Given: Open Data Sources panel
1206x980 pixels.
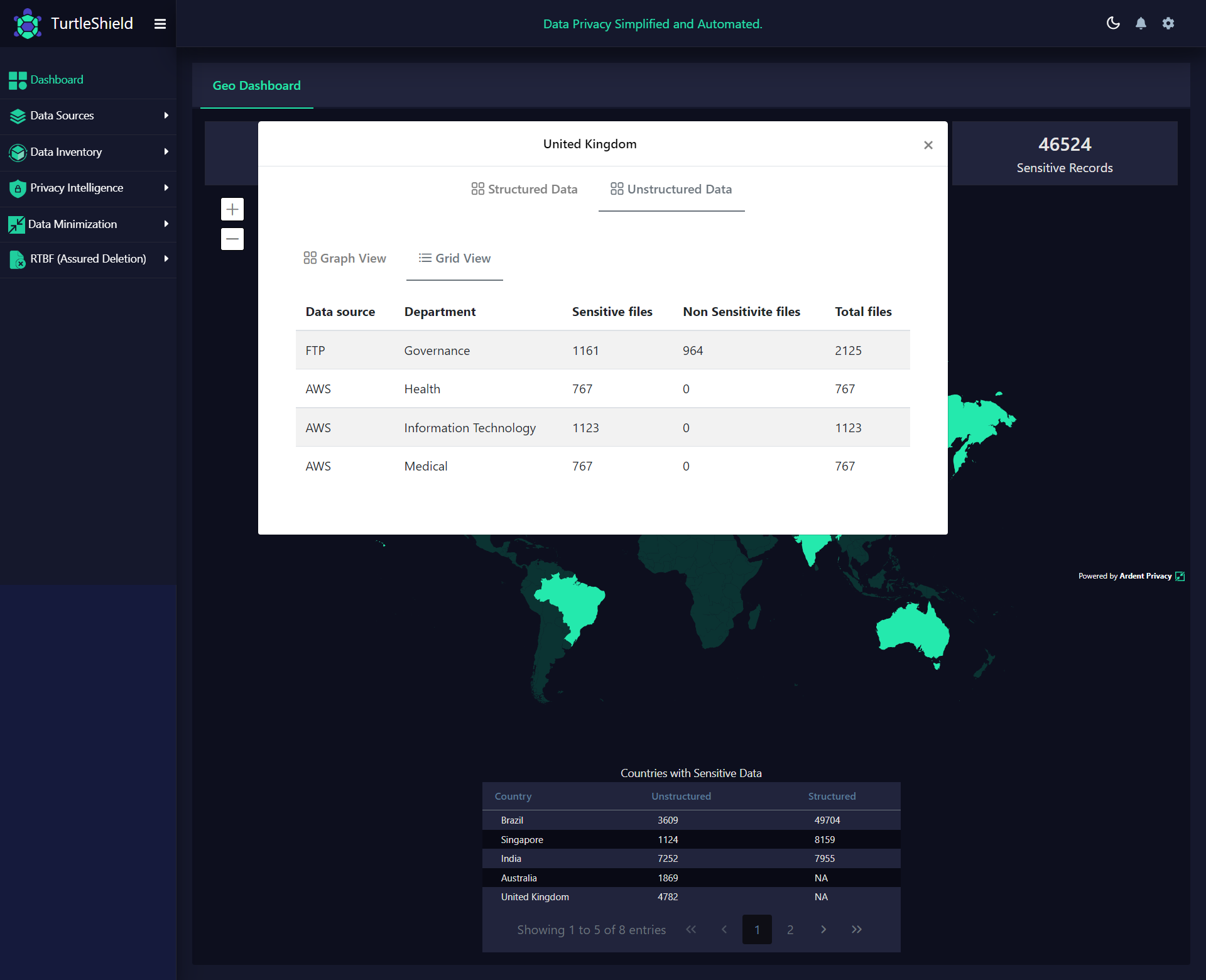Looking at the screenshot, I should tap(90, 115).
